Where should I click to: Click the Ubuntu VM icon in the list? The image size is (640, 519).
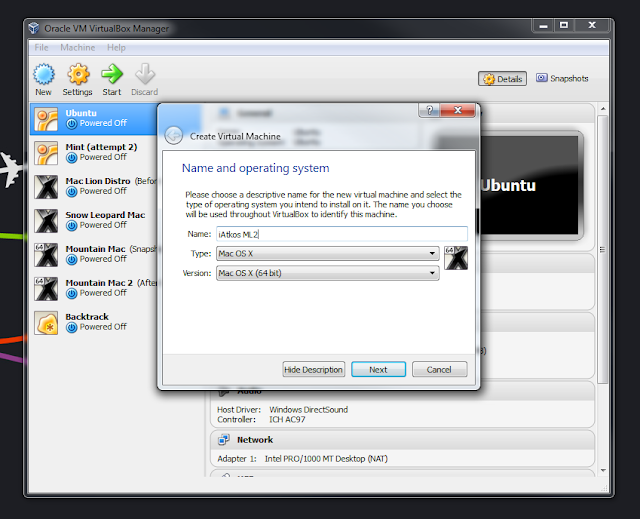46,119
